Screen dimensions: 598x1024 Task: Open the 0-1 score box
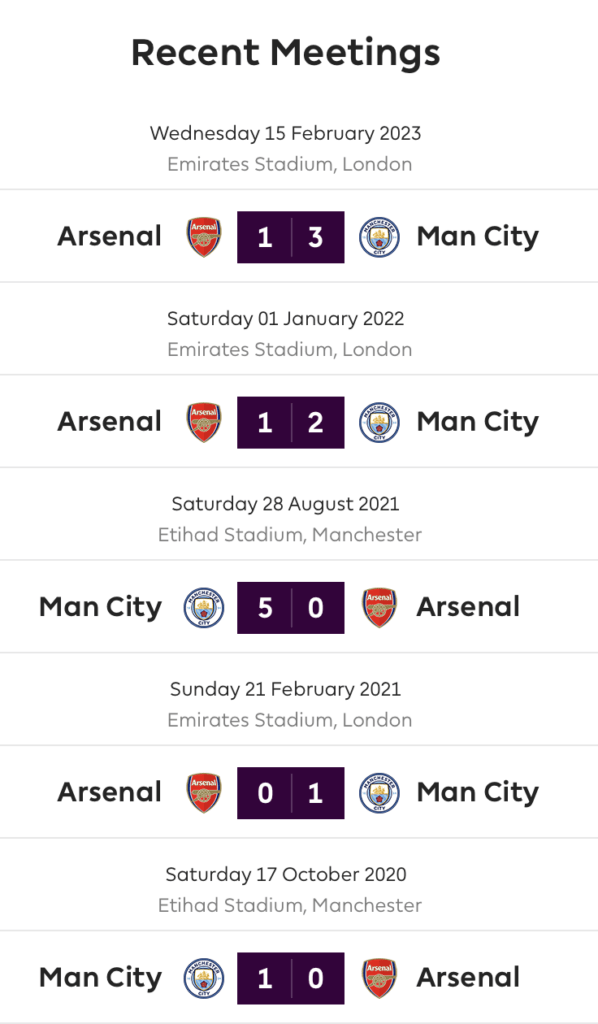tap(291, 793)
